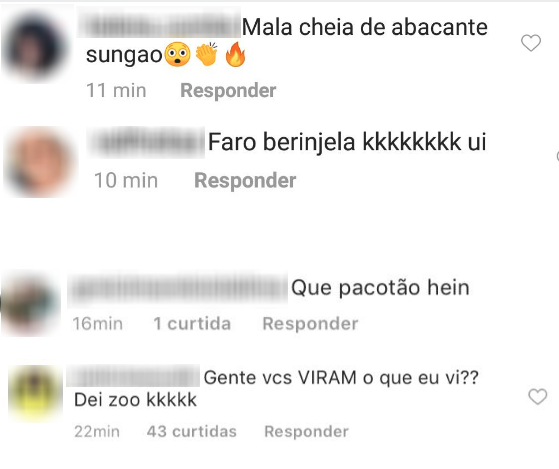The height and width of the screenshot is (469, 559).
Task: View who gave the 43 curtidas
Action: (x=191, y=431)
